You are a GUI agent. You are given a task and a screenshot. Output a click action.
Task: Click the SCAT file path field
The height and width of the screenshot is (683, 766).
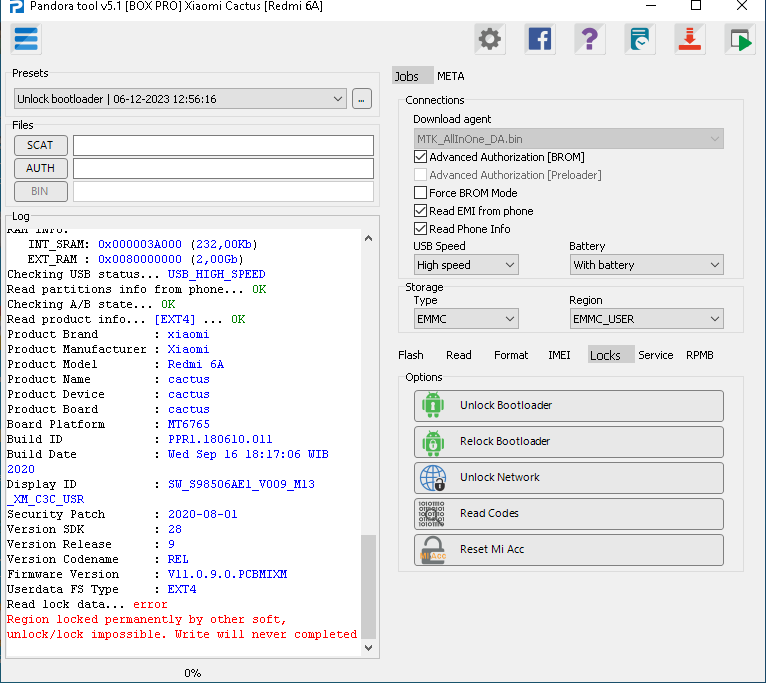click(223, 146)
